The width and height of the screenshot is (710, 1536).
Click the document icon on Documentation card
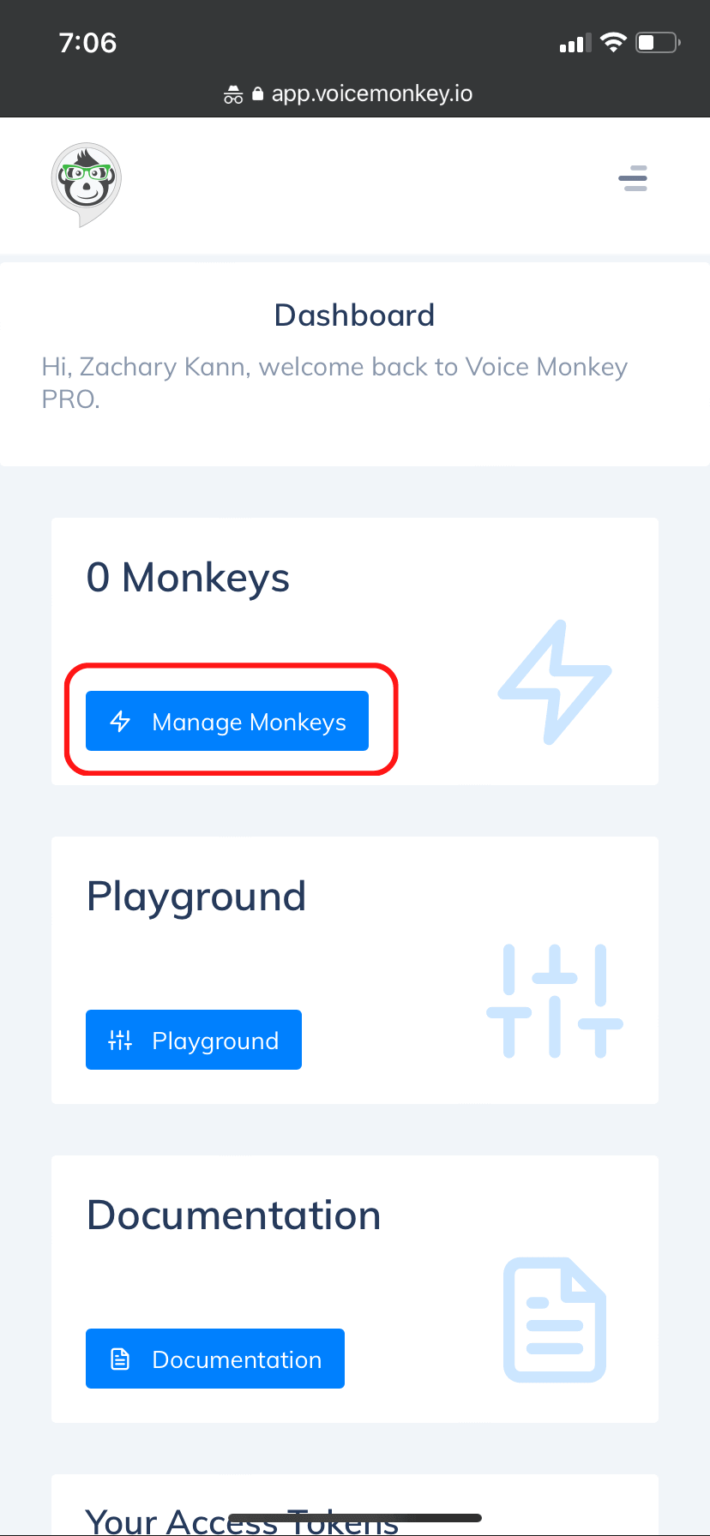pos(555,1319)
